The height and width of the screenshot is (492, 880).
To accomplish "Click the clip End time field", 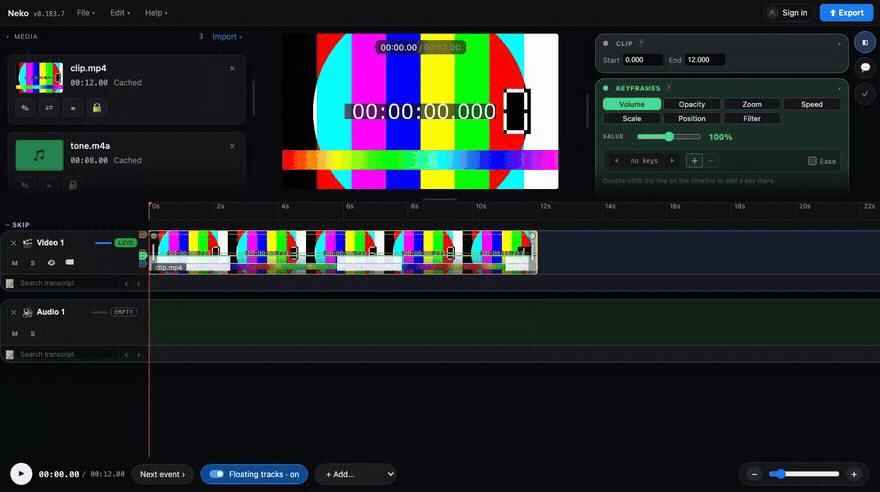I will tap(704, 60).
